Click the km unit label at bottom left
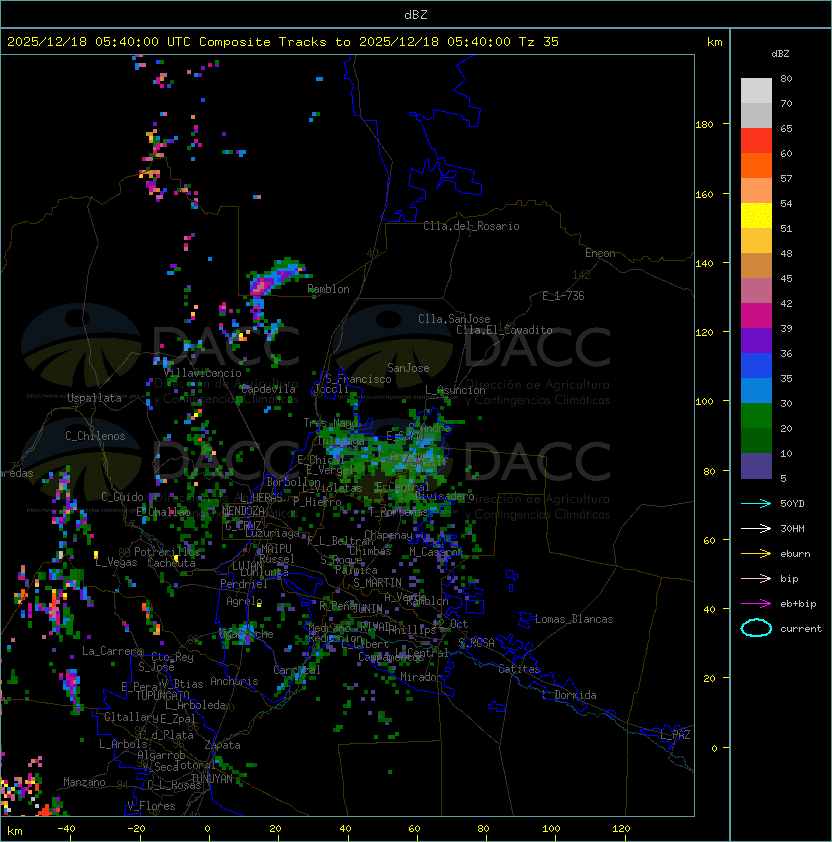 [x=15, y=831]
